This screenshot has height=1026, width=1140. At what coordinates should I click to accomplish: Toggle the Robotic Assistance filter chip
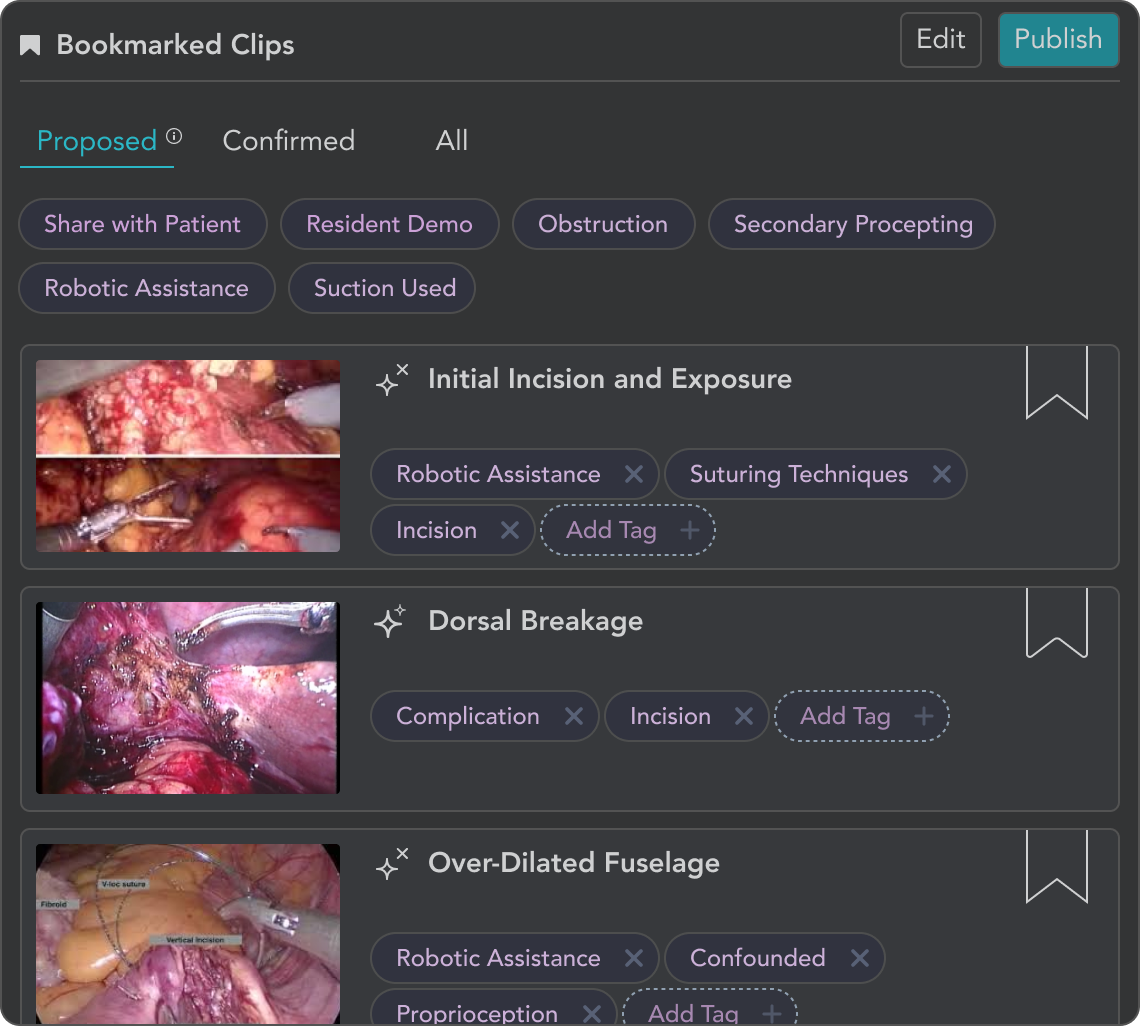pyautogui.click(x=147, y=288)
